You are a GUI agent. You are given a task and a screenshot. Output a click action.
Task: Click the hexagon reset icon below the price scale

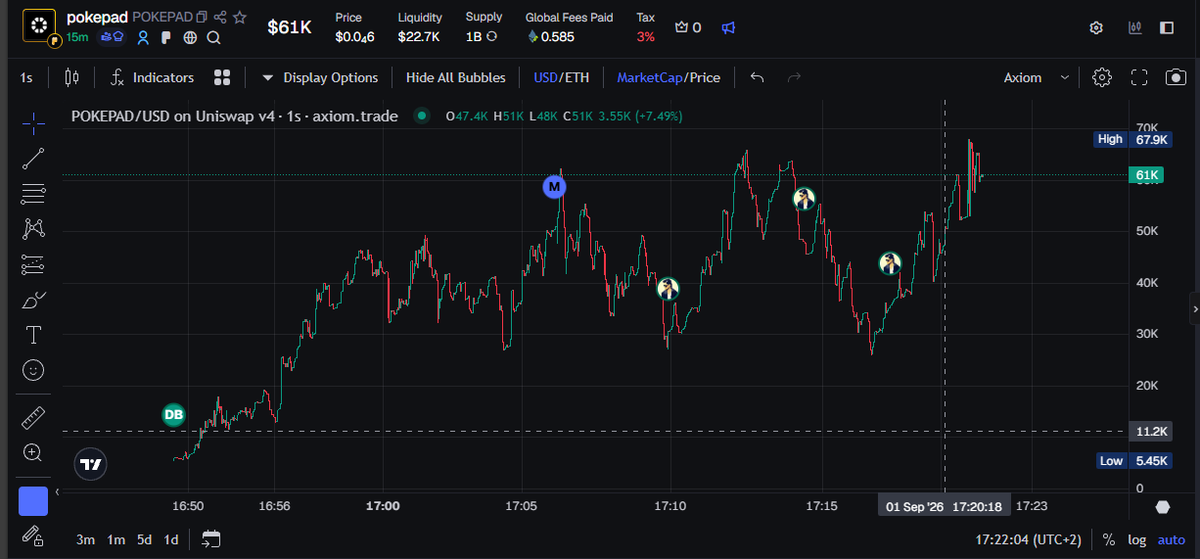pyautogui.click(x=1162, y=508)
